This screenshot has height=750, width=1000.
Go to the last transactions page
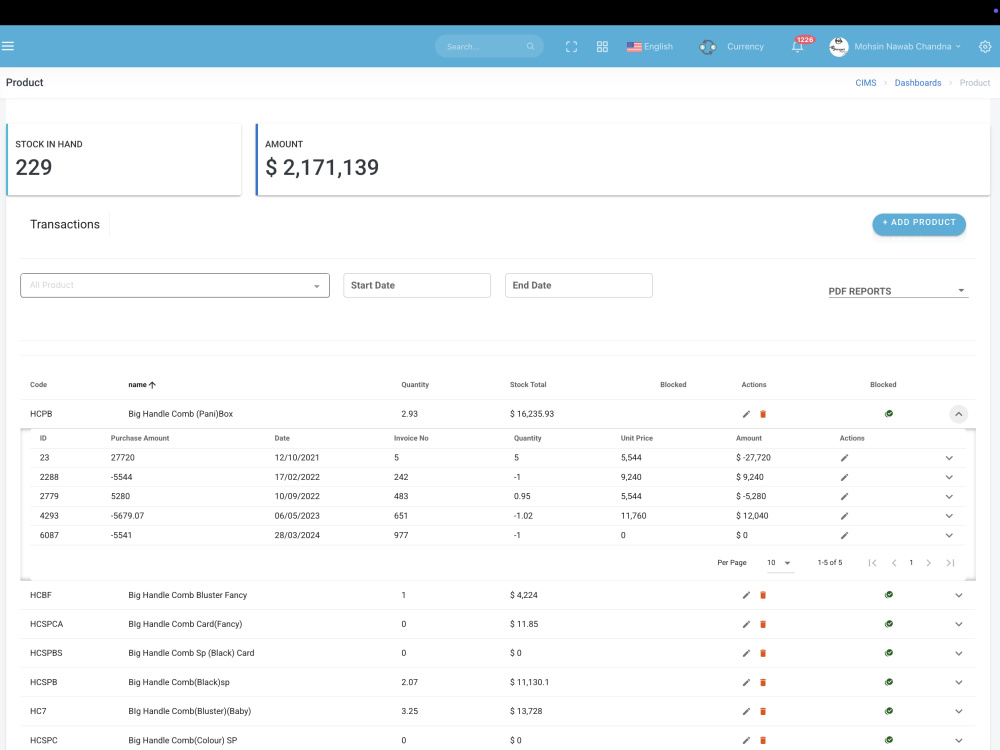(950, 562)
